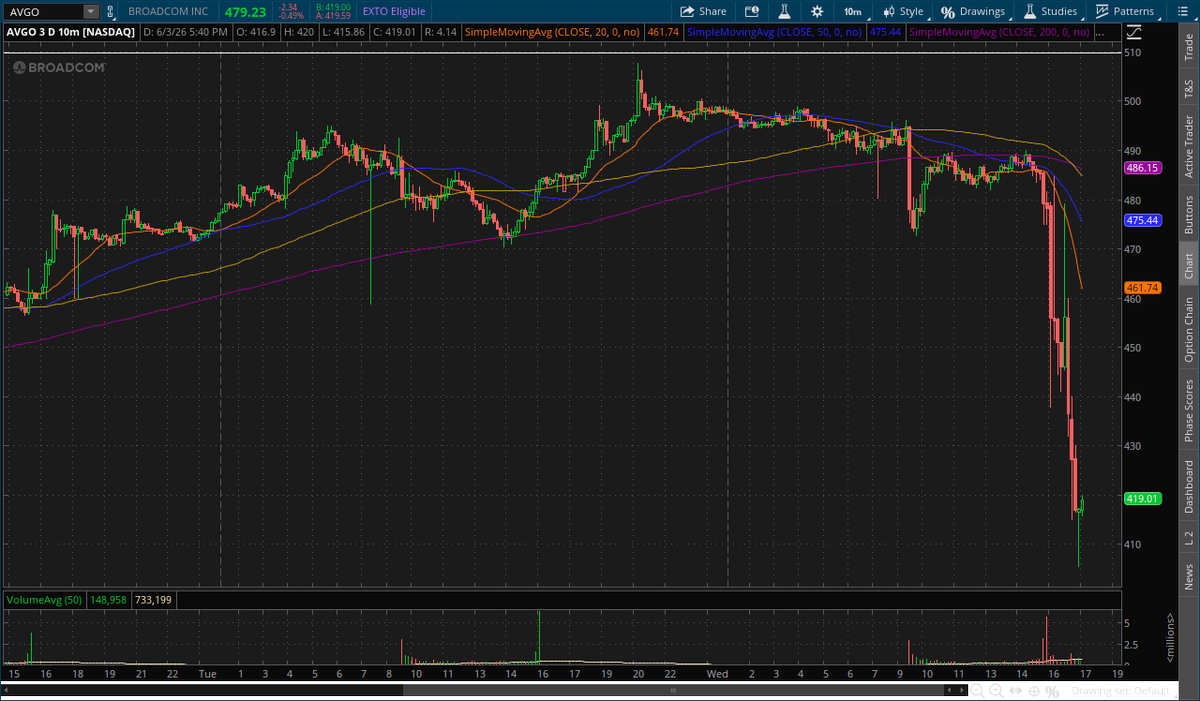Viewport: 1200px width, 701px height.
Task: Click the ask price A: 419.59
Action: tap(332, 17)
